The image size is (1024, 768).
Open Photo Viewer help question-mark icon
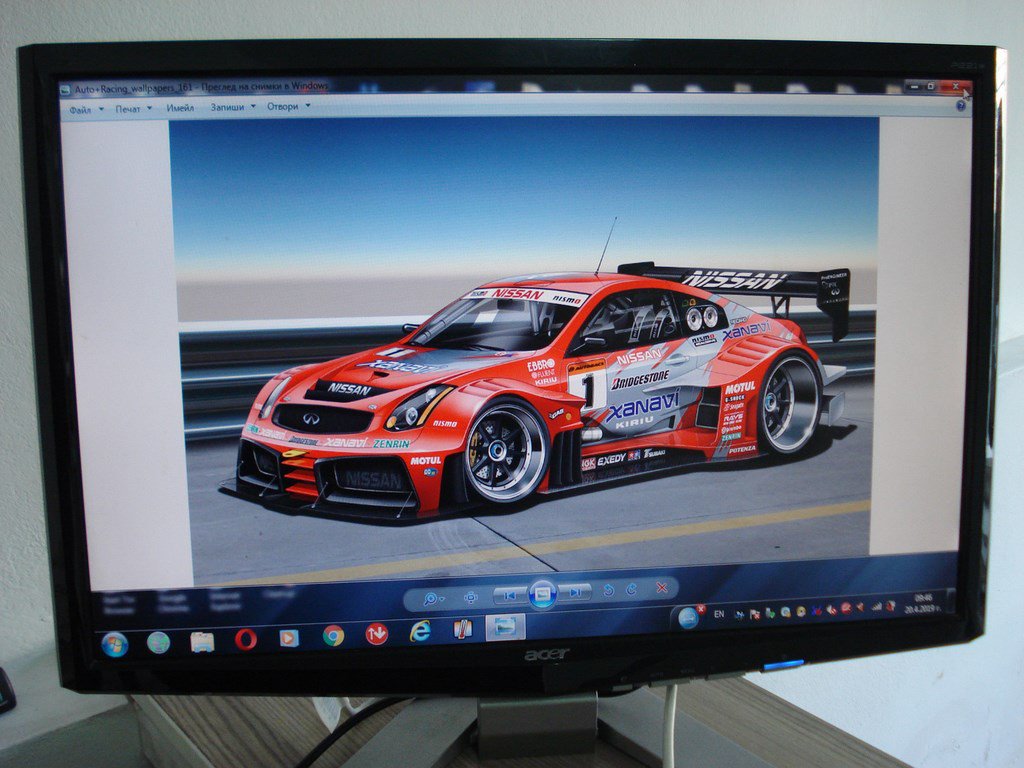coord(961,105)
